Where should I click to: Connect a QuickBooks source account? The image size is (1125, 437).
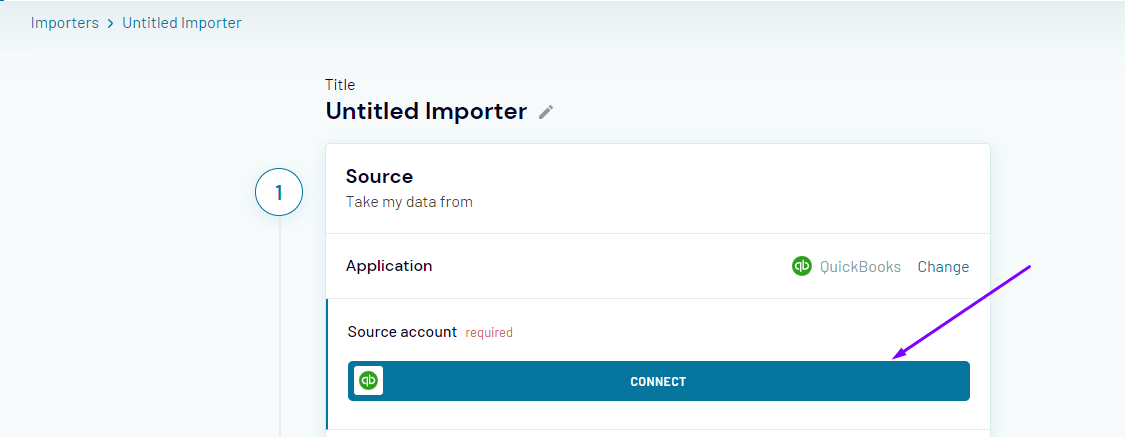click(659, 381)
